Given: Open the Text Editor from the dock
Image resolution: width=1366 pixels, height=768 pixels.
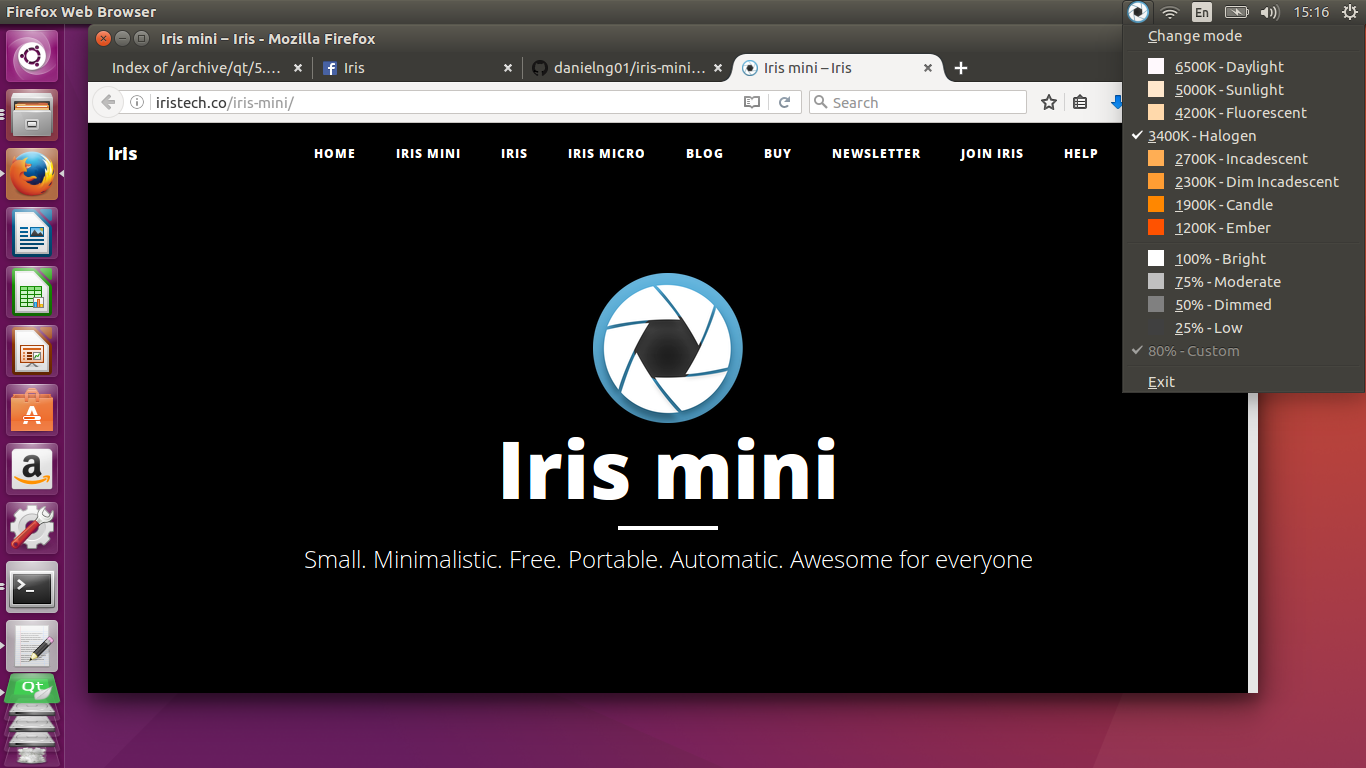Looking at the screenshot, I should coord(32,647).
